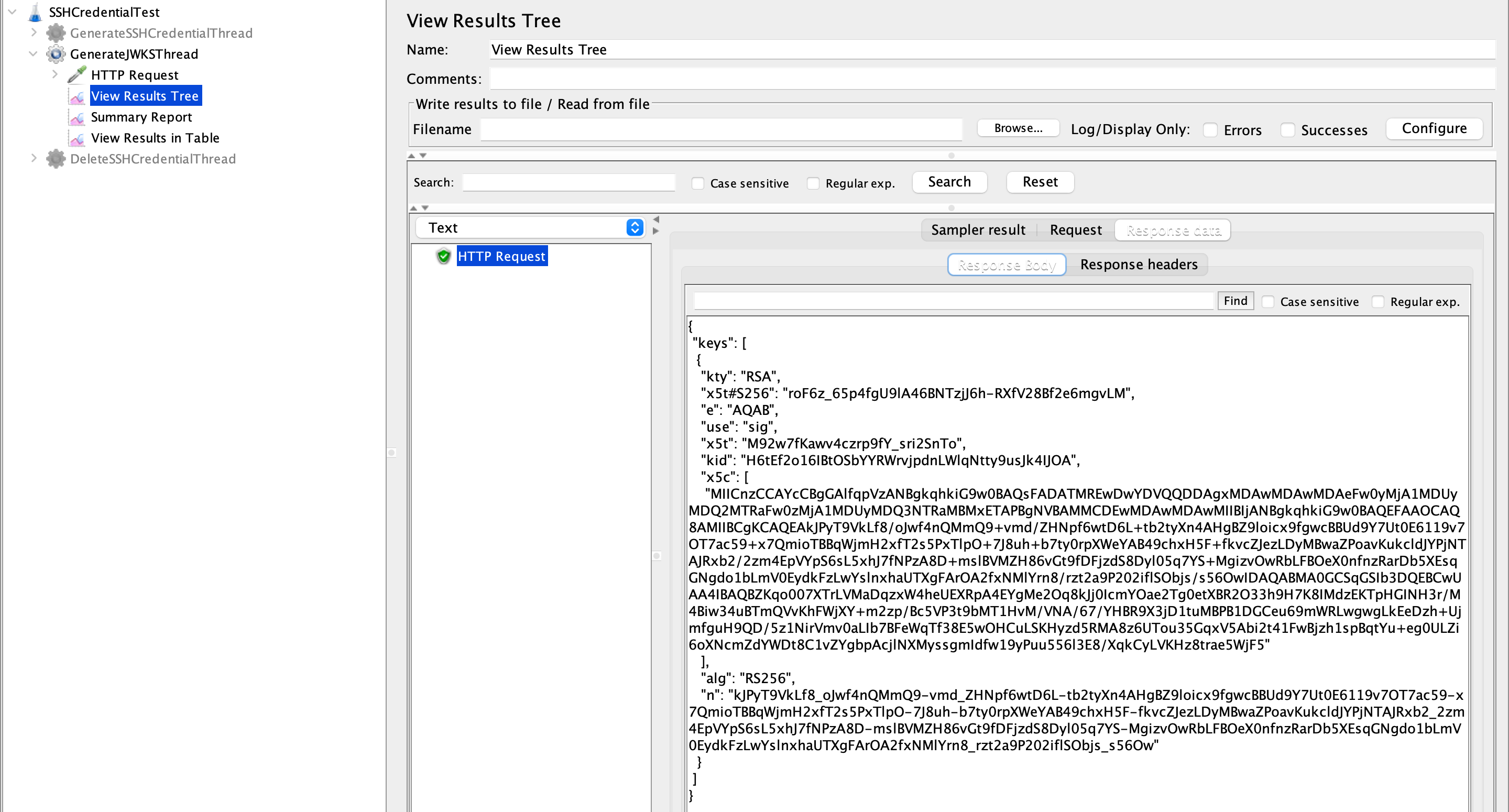This screenshot has width=1509, height=812.
Task: Click the left collapse arrow beside the Text dropdown
Action: point(656,219)
